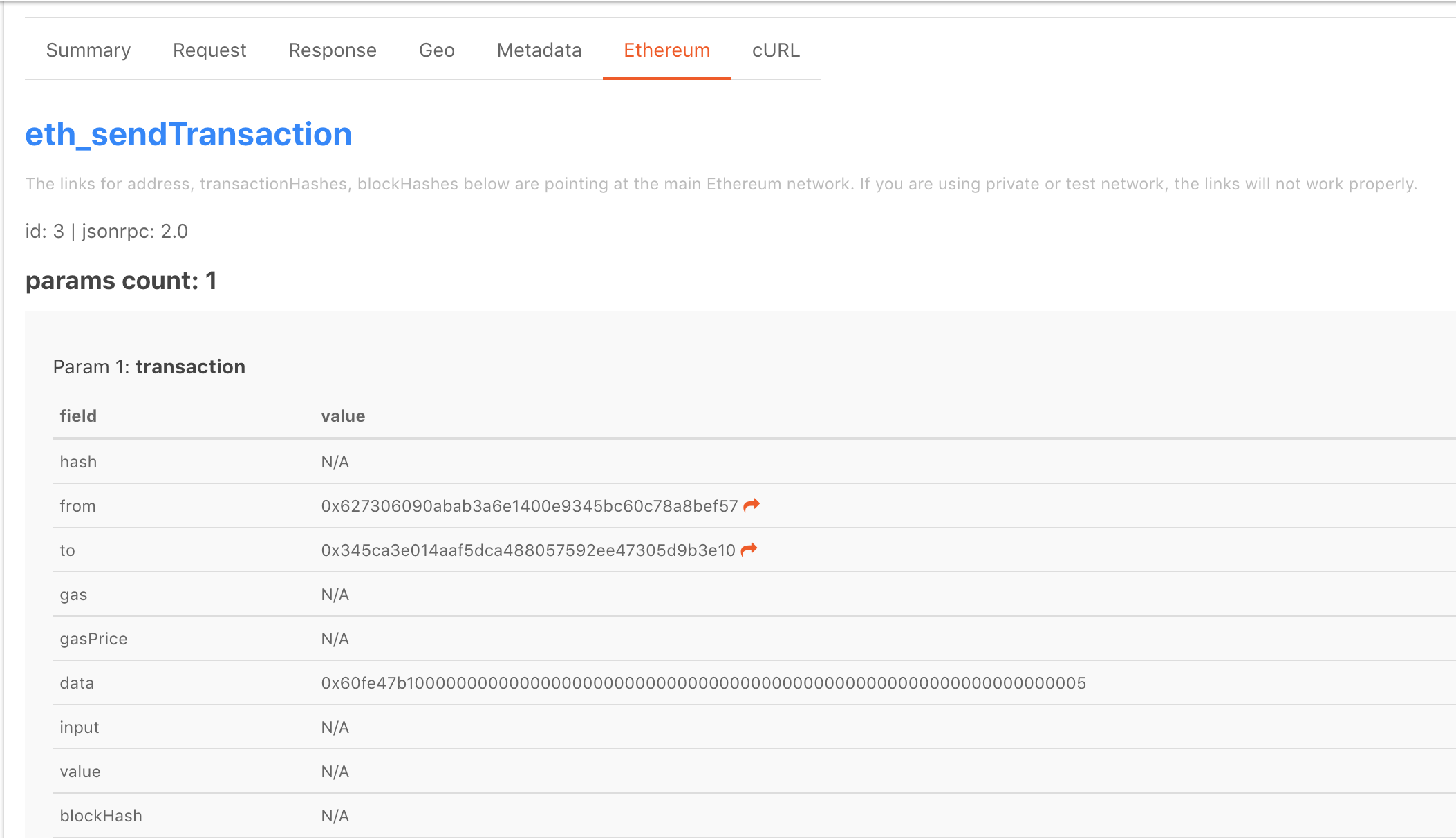Click the 'blockHash' field label

(x=101, y=816)
